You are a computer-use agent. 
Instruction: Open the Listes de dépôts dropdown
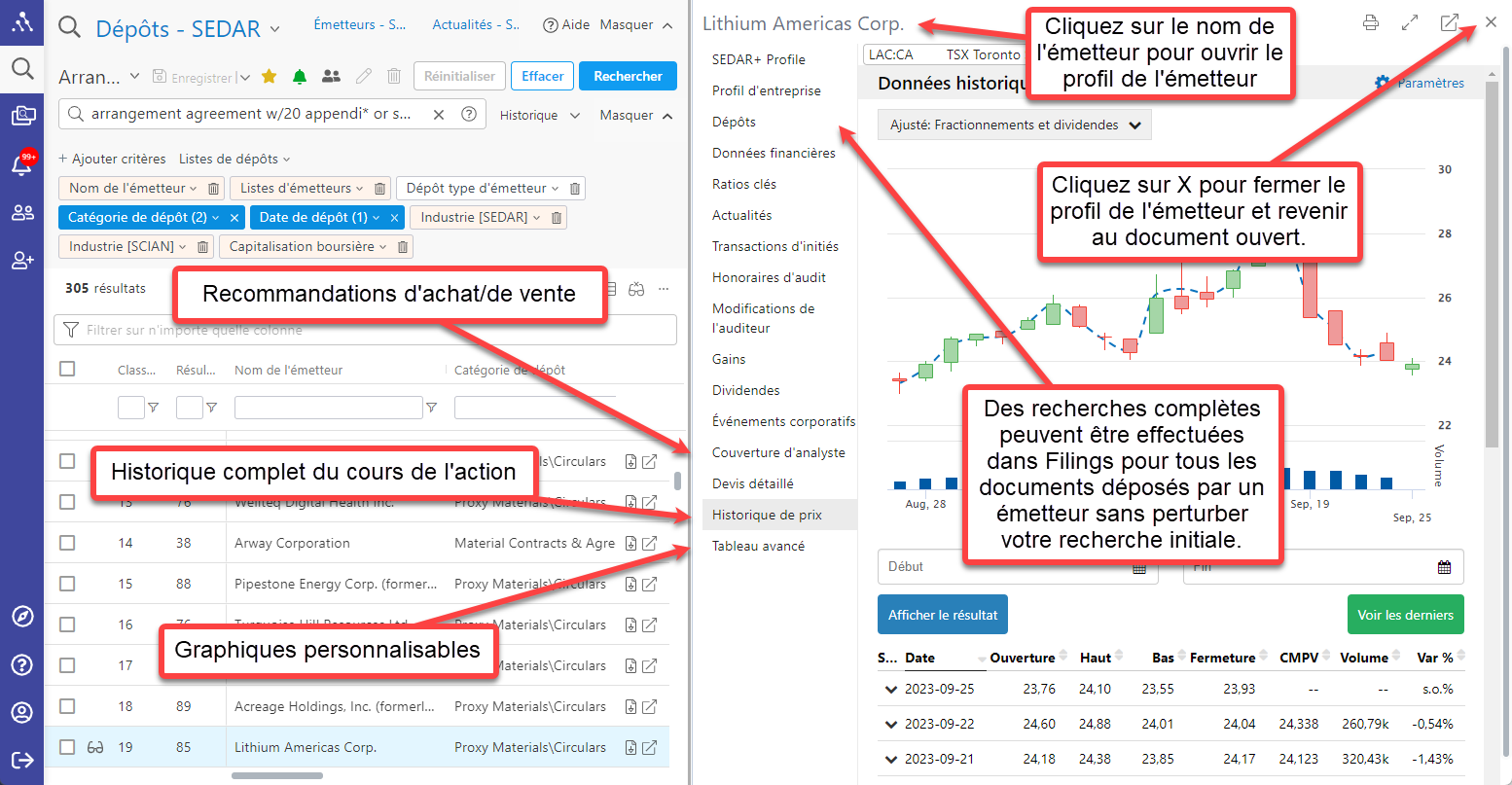pos(234,159)
